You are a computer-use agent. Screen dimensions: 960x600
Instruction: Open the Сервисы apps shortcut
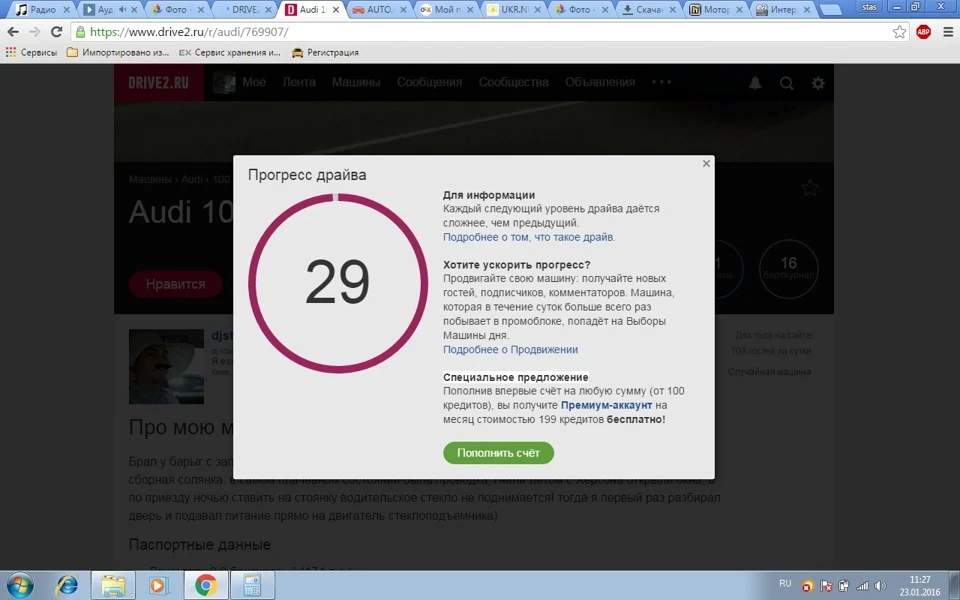(x=31, y=53)
